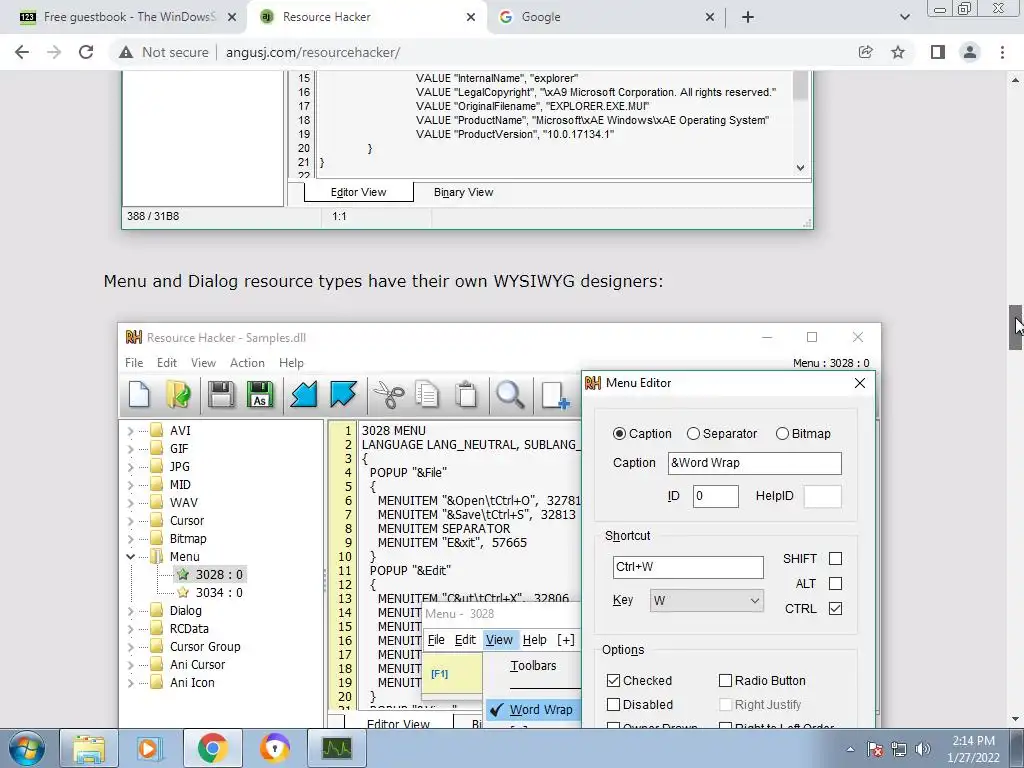
Task: Click the View item in menu preview
Action: coord(499,640)
